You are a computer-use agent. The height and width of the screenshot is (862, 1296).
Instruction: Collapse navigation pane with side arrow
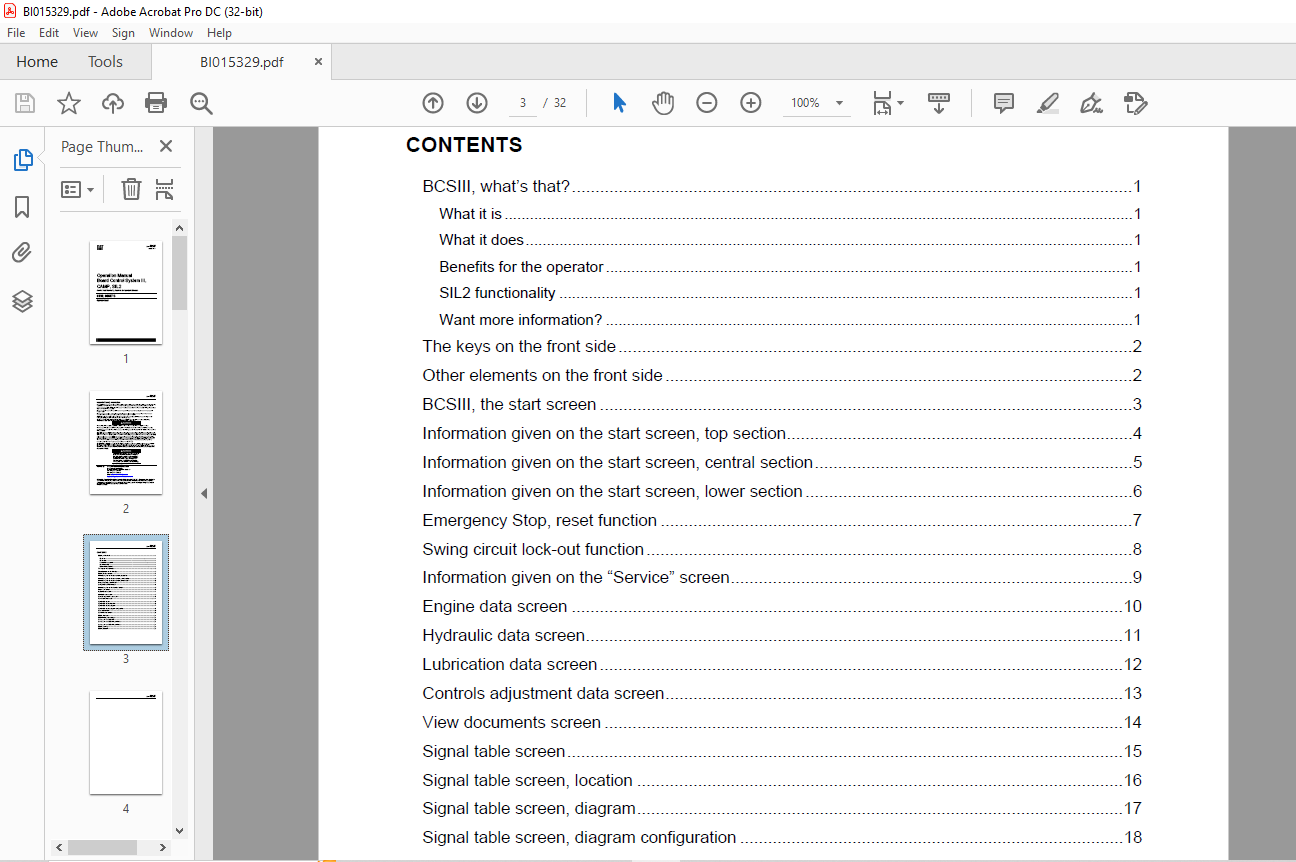tap(204, 493)
